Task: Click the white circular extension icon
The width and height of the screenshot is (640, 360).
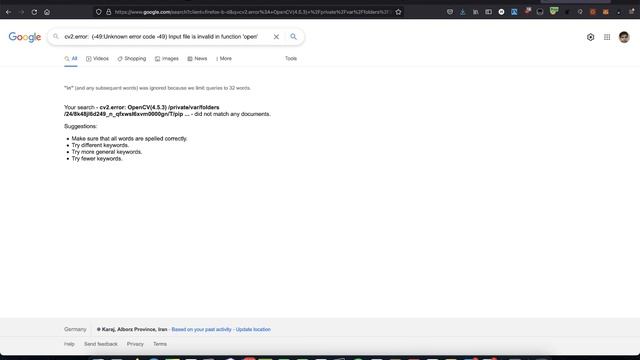Action: (x=501, y=12)
